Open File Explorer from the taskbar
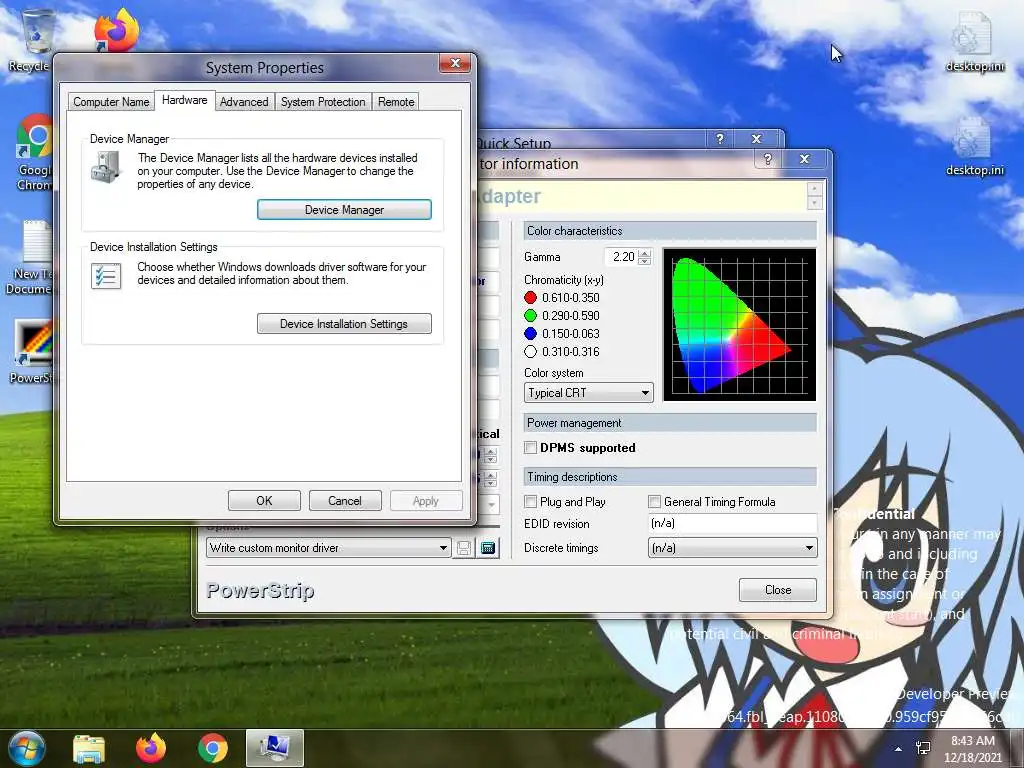Screen dimensions: 1024x768 tap(89, 748)
